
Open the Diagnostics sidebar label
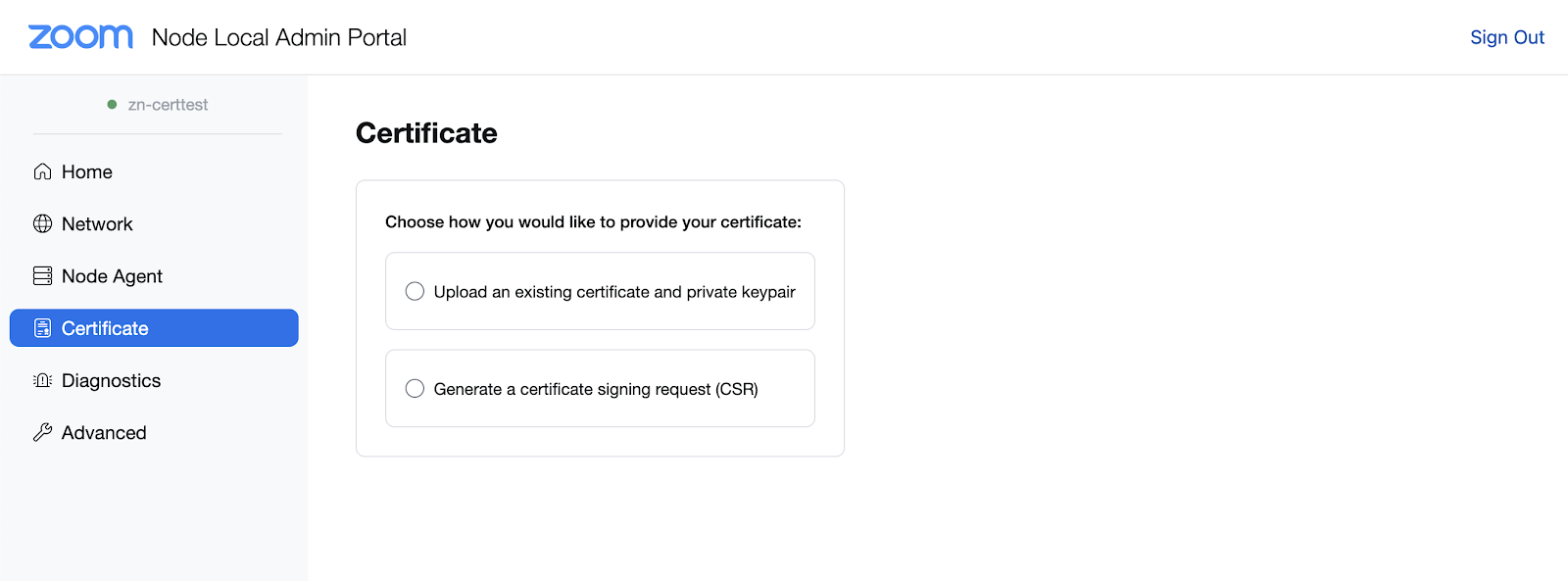111,380
